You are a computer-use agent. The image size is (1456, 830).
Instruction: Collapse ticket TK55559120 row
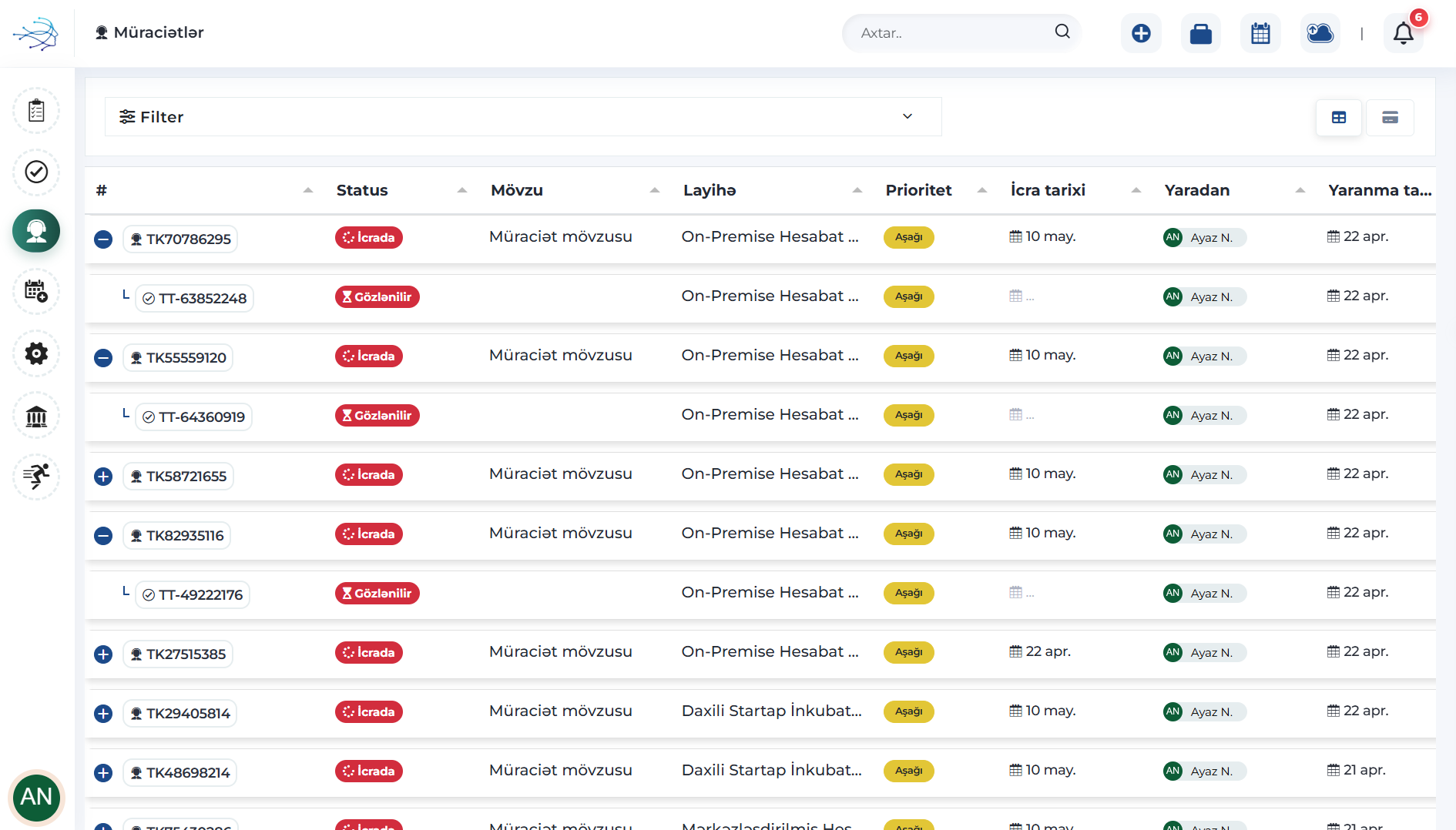pyautogui.click(x=103, y=358)
